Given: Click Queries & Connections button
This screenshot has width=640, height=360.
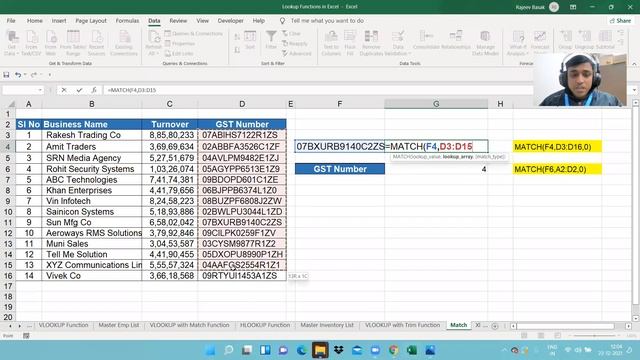Looking at the screenshot, I should [193, 33].
